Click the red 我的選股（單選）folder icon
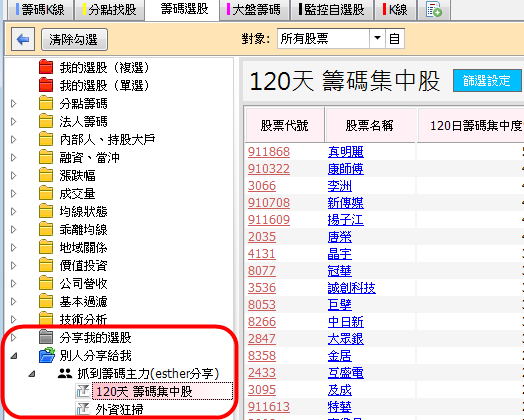The image size is (524, 420). (x=46, y=85)
